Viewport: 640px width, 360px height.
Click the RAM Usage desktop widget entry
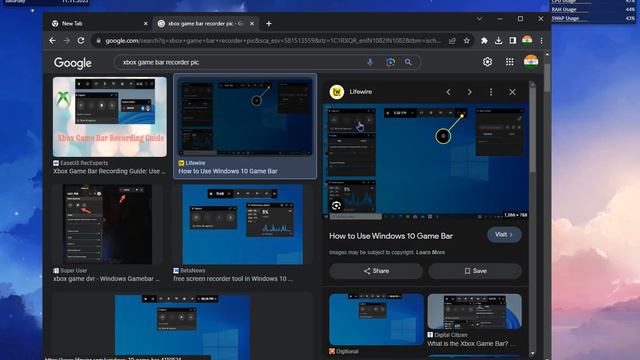[x=593, y=9]
